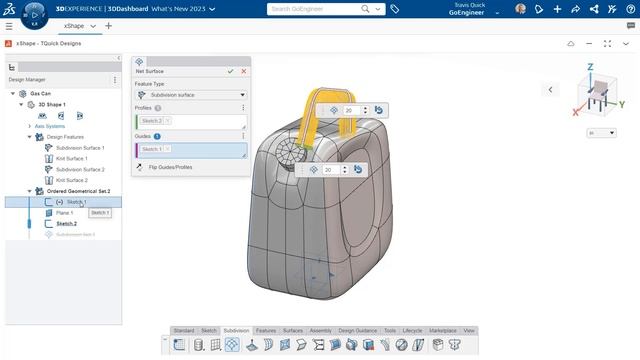Click the search magnifier icon
Image resolution: width=640 pixels, height=360 pixels.
coord(365,9)
